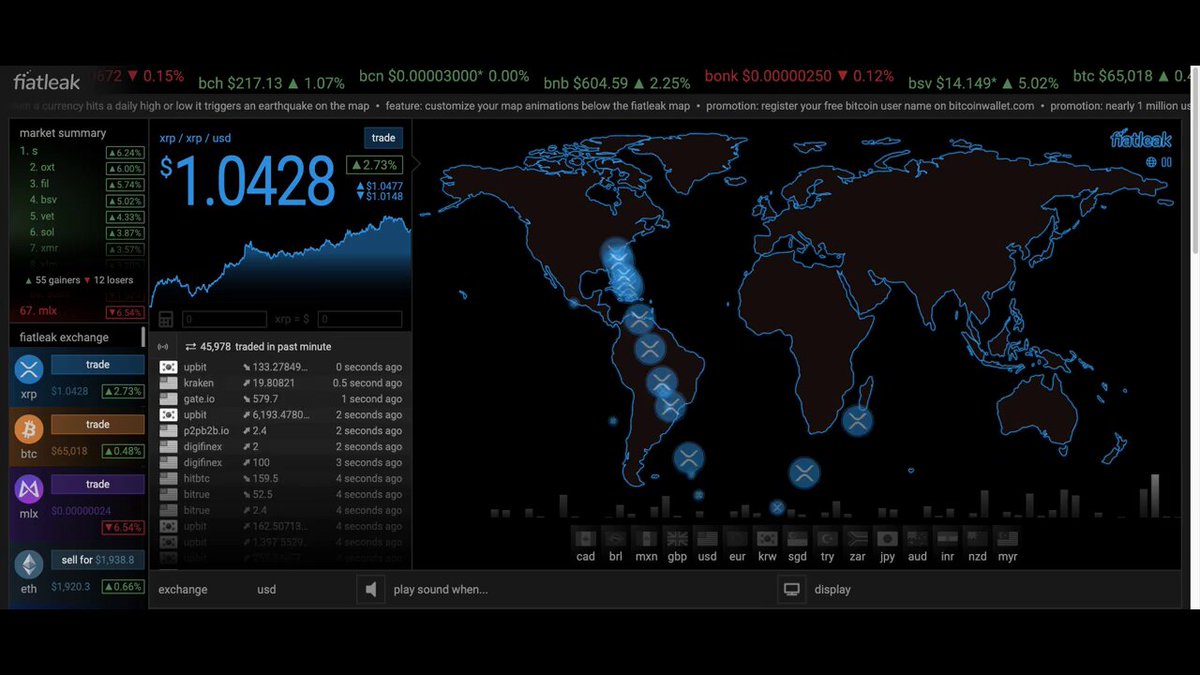This screenshot has width=1200, height=675.
Task: Click the krw flag icon
Action: point(767,538)
